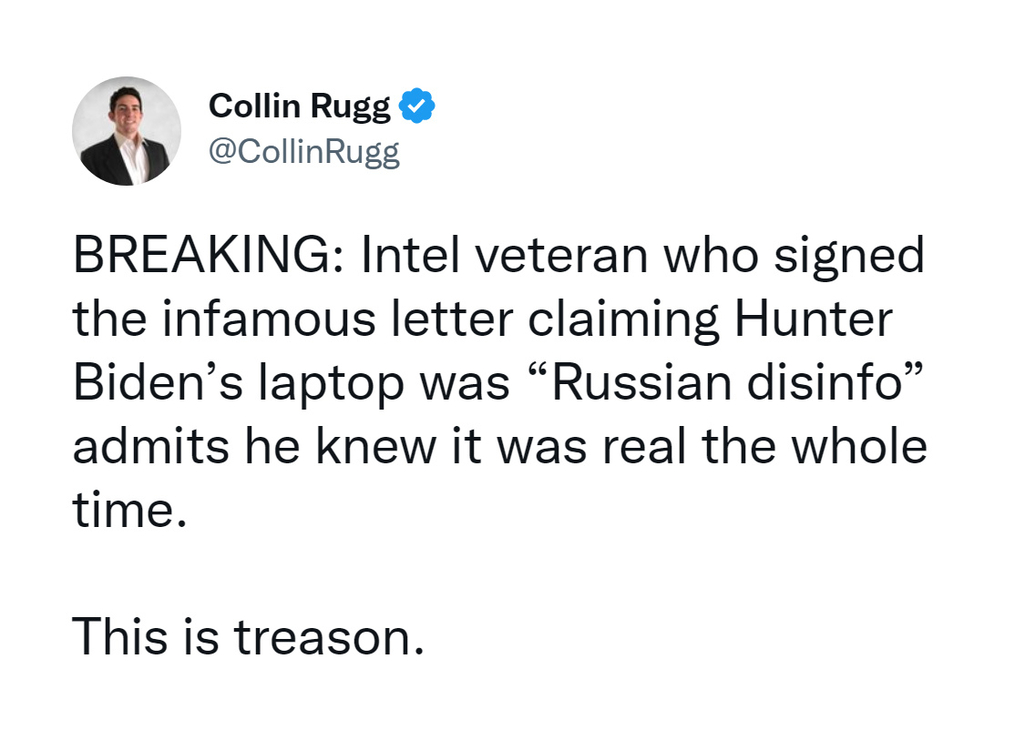Click the words "infamous letter"
Screen dimensions: 1015x740
point(338,319)
